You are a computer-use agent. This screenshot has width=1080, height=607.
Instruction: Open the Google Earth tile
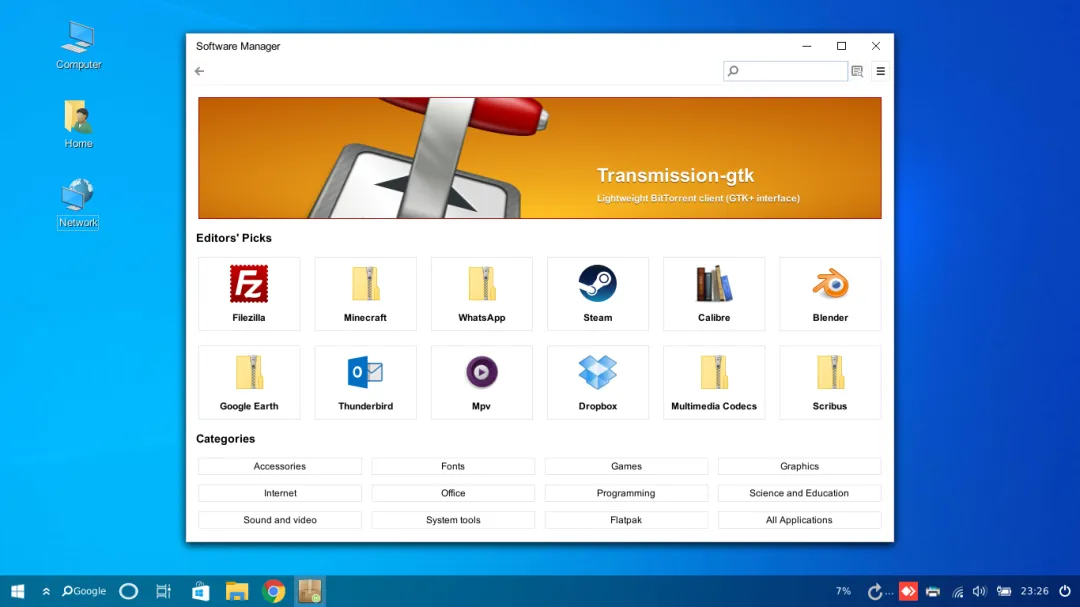pyautogui.click(x=249, y=382)
